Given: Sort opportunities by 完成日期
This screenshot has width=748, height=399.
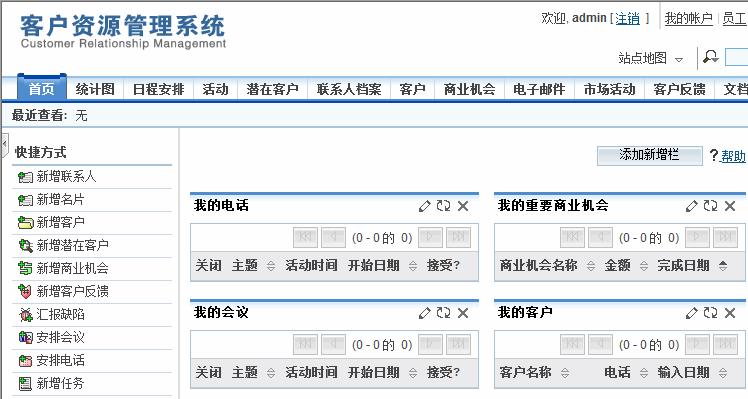Looking at the screenshot, I should coord(723,266).
